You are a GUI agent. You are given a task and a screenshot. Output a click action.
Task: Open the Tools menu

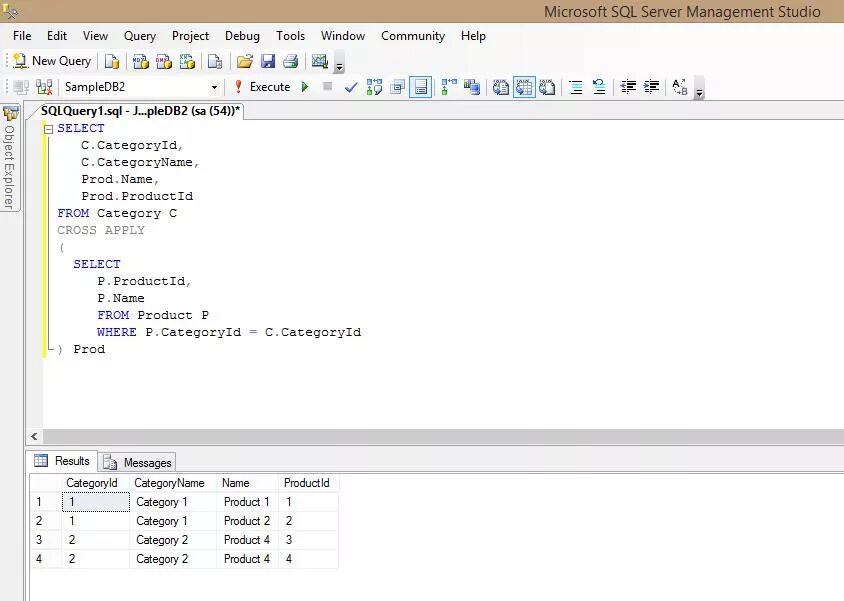[291, 36]
